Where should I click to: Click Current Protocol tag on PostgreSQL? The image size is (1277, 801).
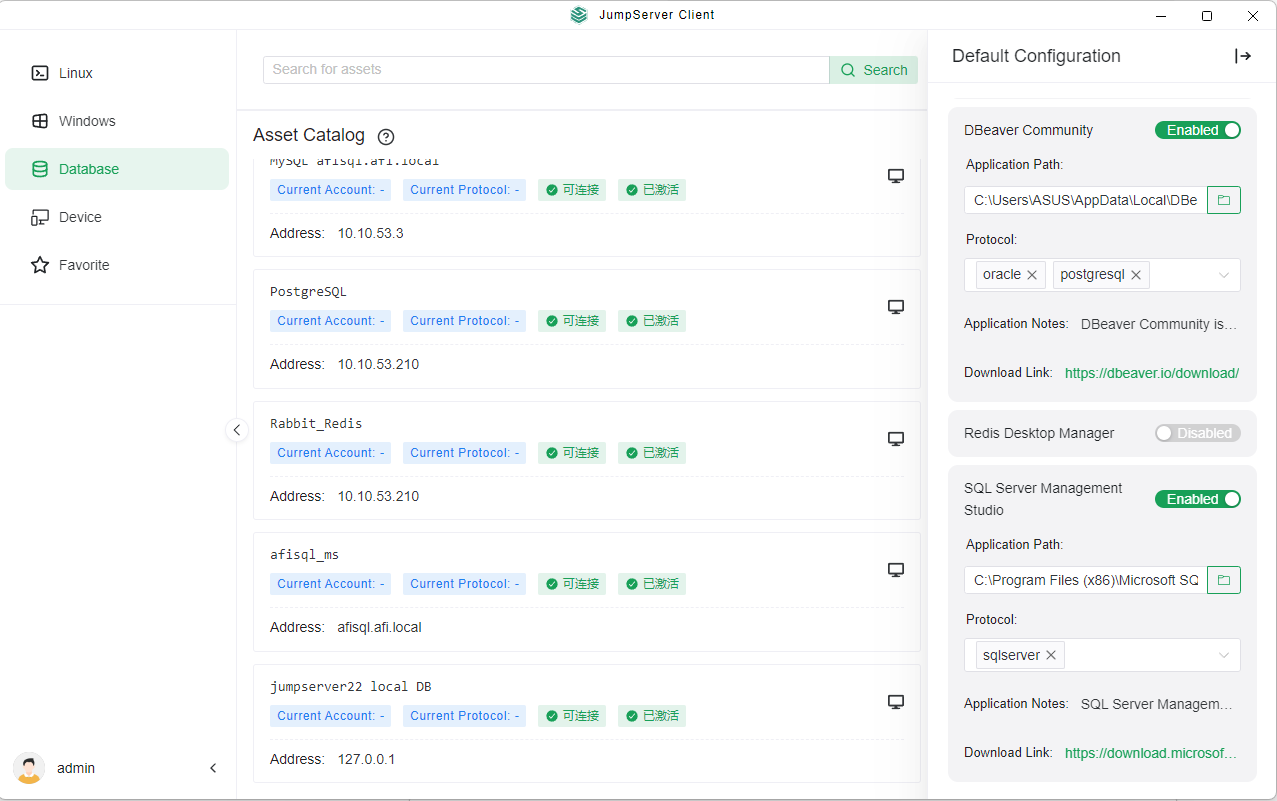click(465, 321)
